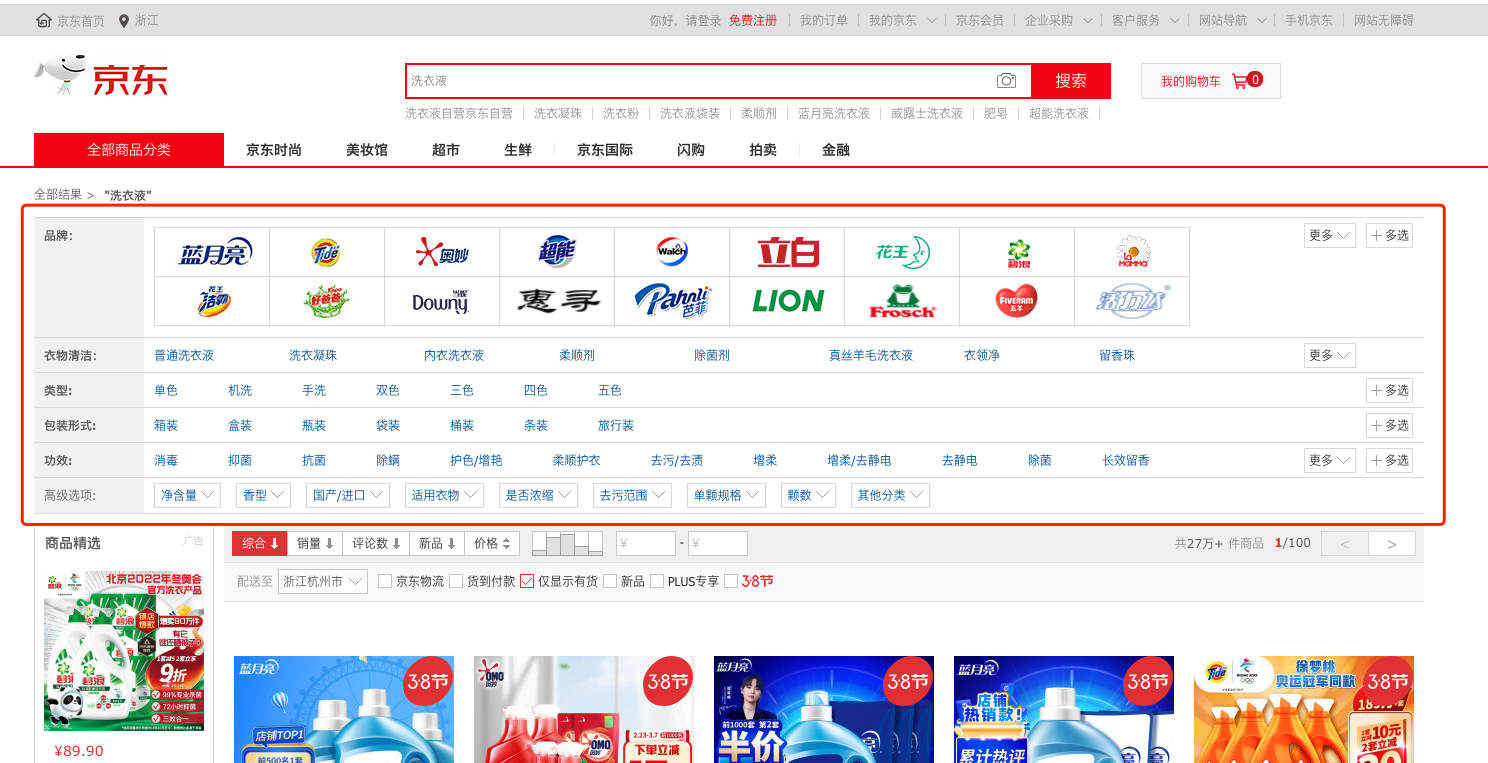Filter by 洗衣凝珠 in 衣物清洁
This screenshot has width=1488, height=763.
pyautogui.click(x=313, y=355)
